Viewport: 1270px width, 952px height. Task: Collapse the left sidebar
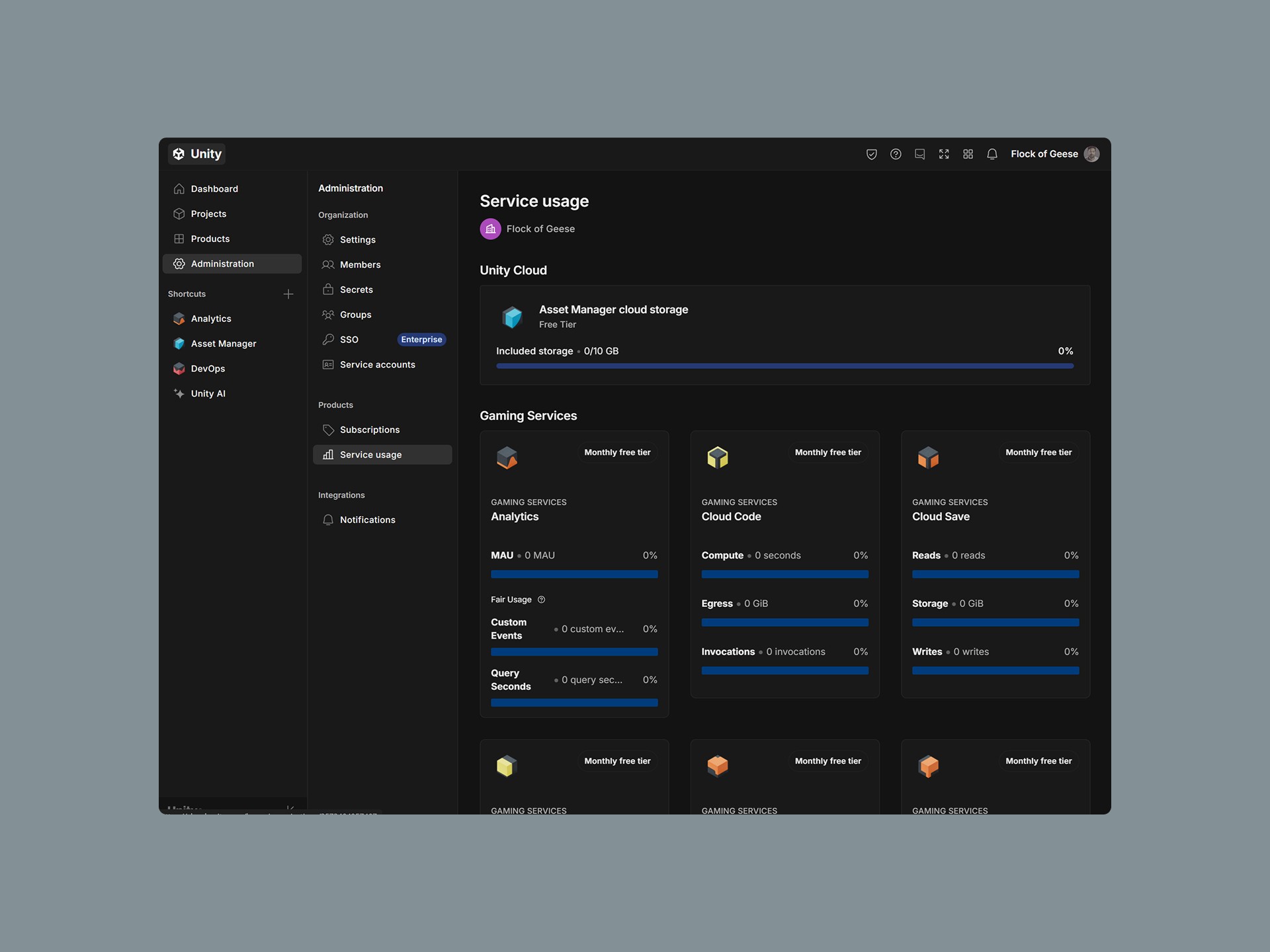290,808
